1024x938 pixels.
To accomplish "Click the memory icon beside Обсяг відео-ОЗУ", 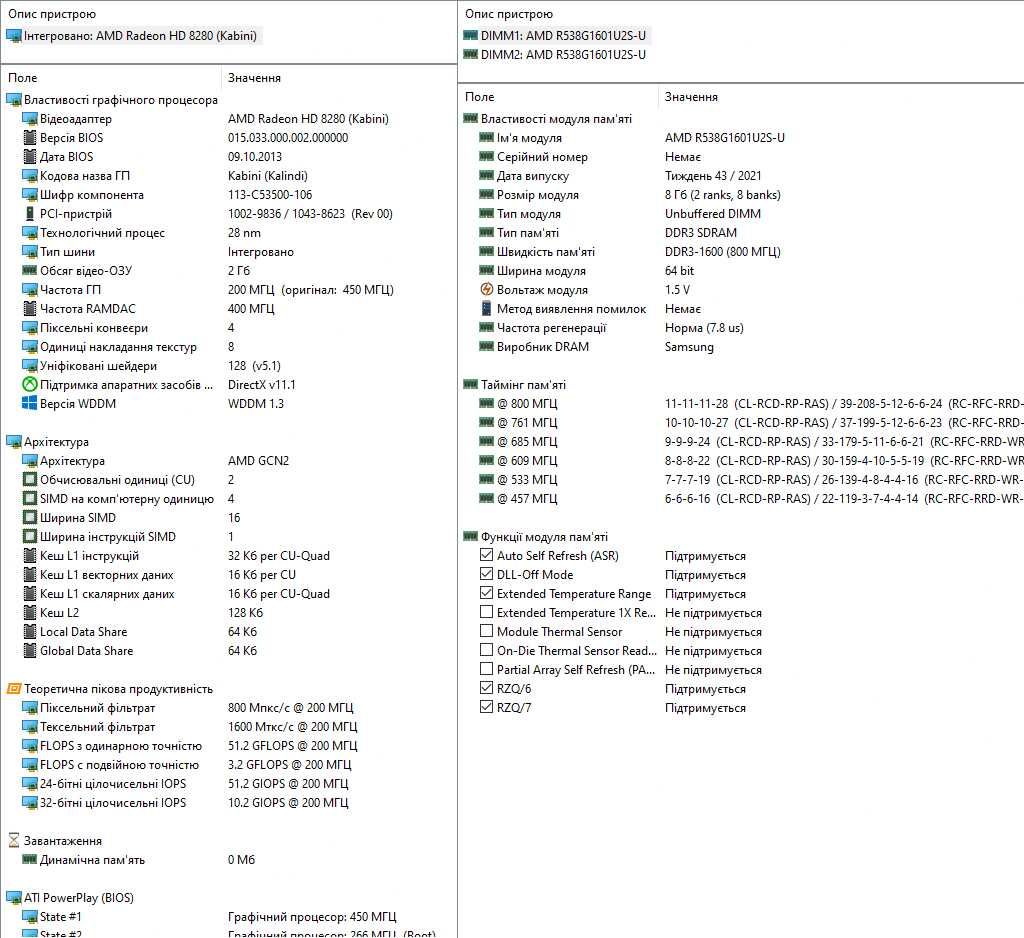I will [x=29, y=270].
